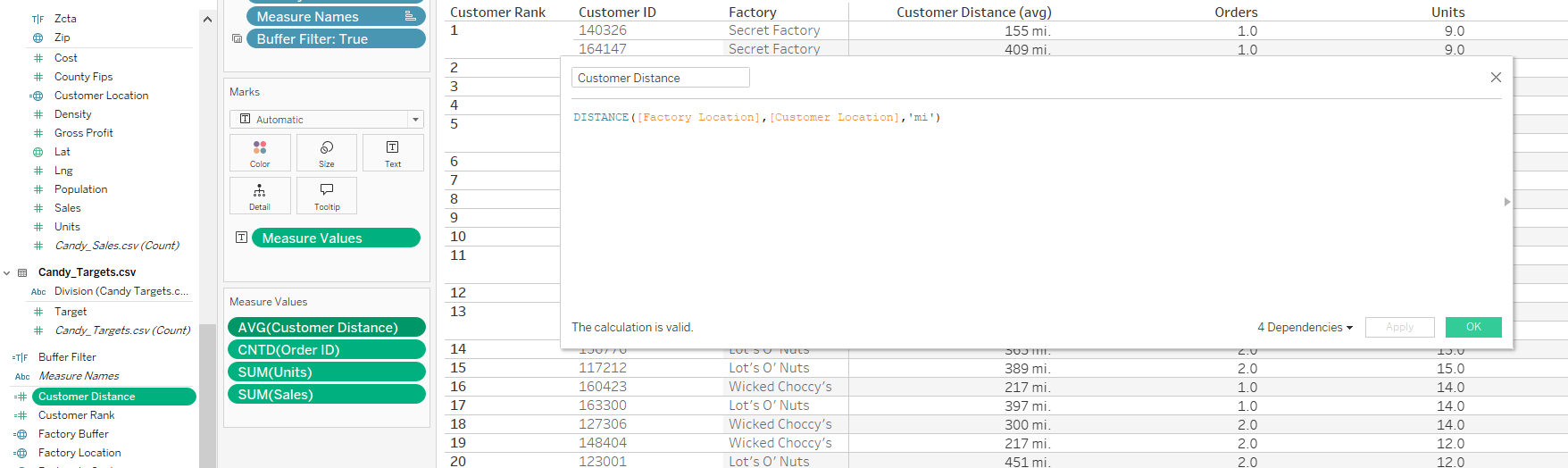Click the Units column header
The height and width of the screenshot is (468, 1568).
1447,13
